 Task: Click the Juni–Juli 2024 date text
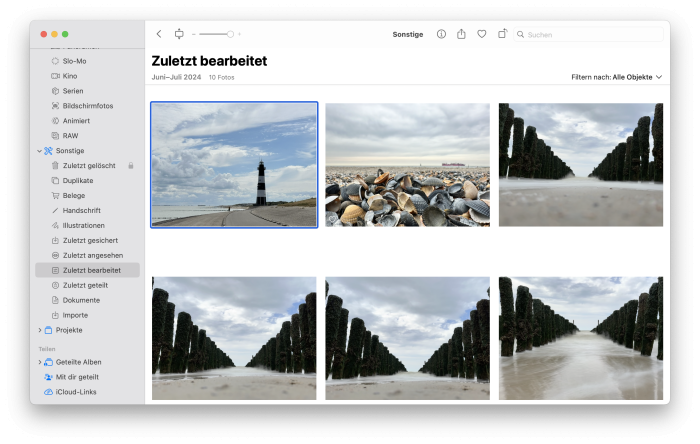176,77
